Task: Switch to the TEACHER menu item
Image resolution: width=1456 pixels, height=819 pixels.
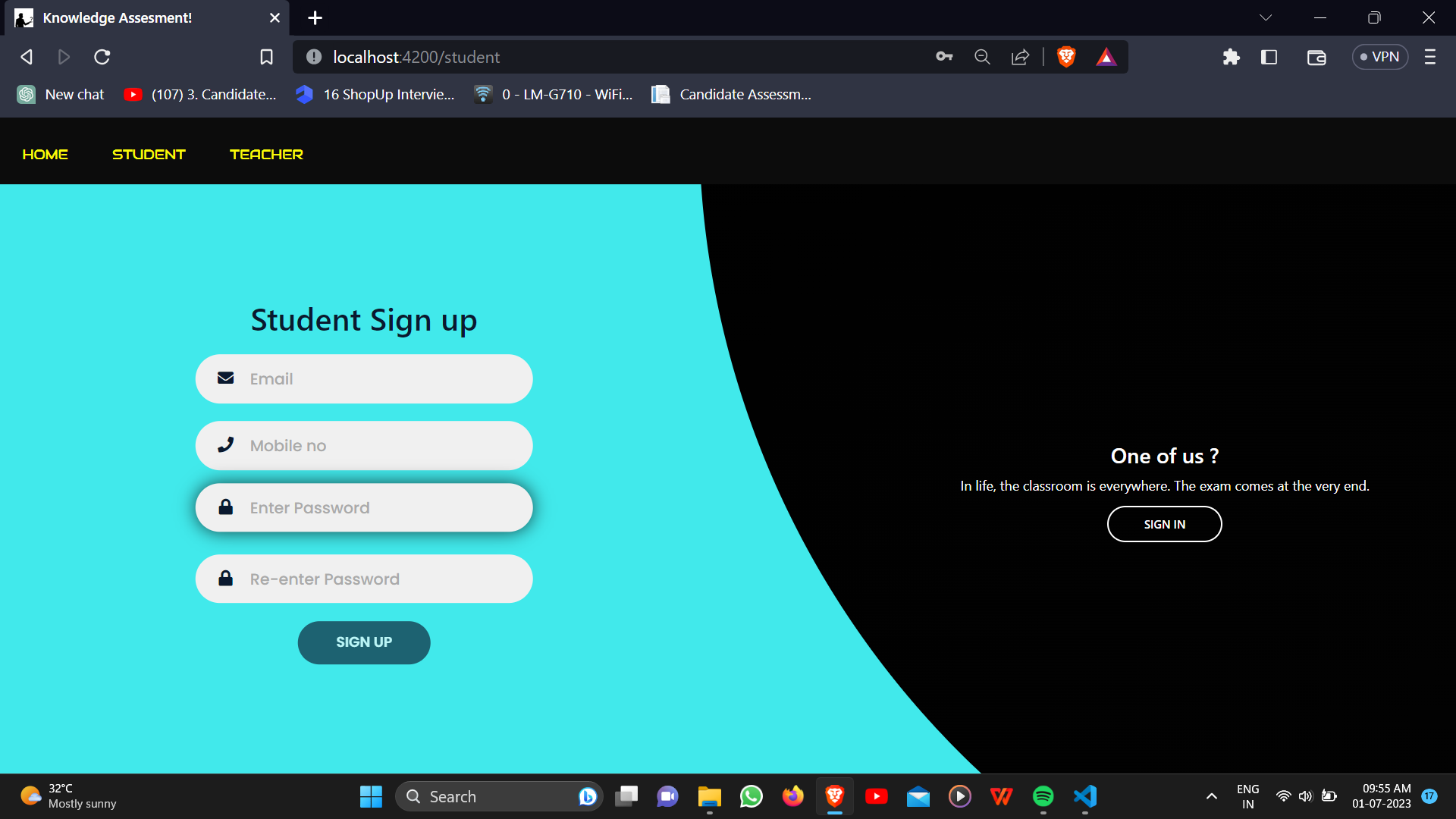Action: (x=266, y=154)
